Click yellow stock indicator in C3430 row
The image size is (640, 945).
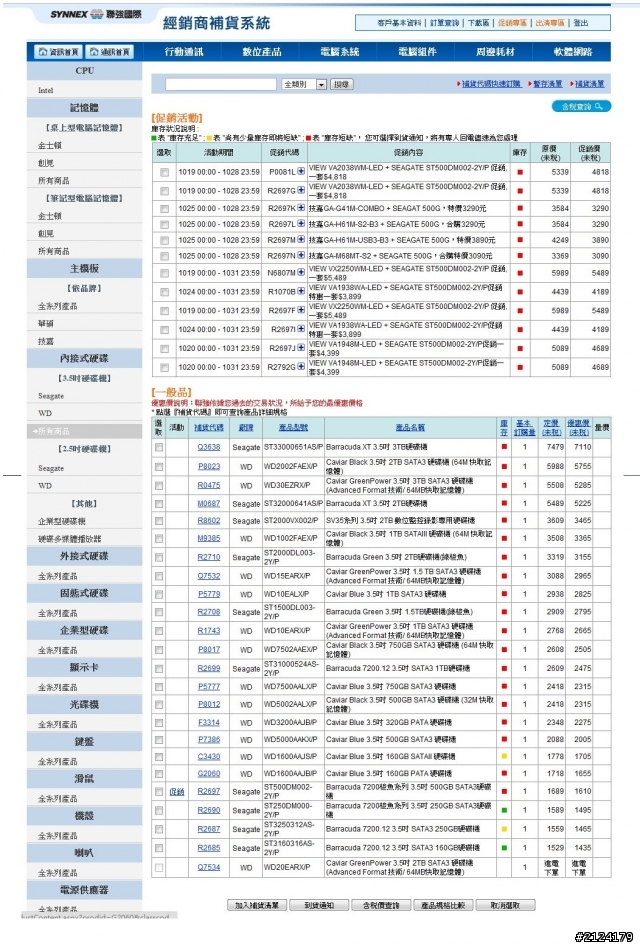point(504,756)
